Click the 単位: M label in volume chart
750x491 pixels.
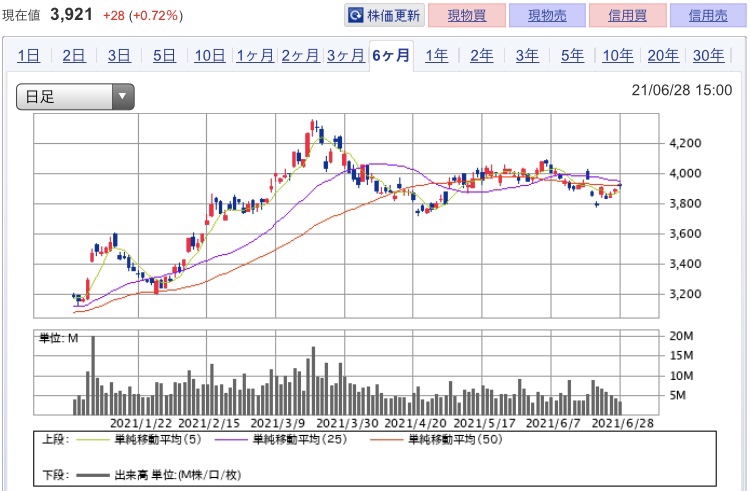[58, 338]
